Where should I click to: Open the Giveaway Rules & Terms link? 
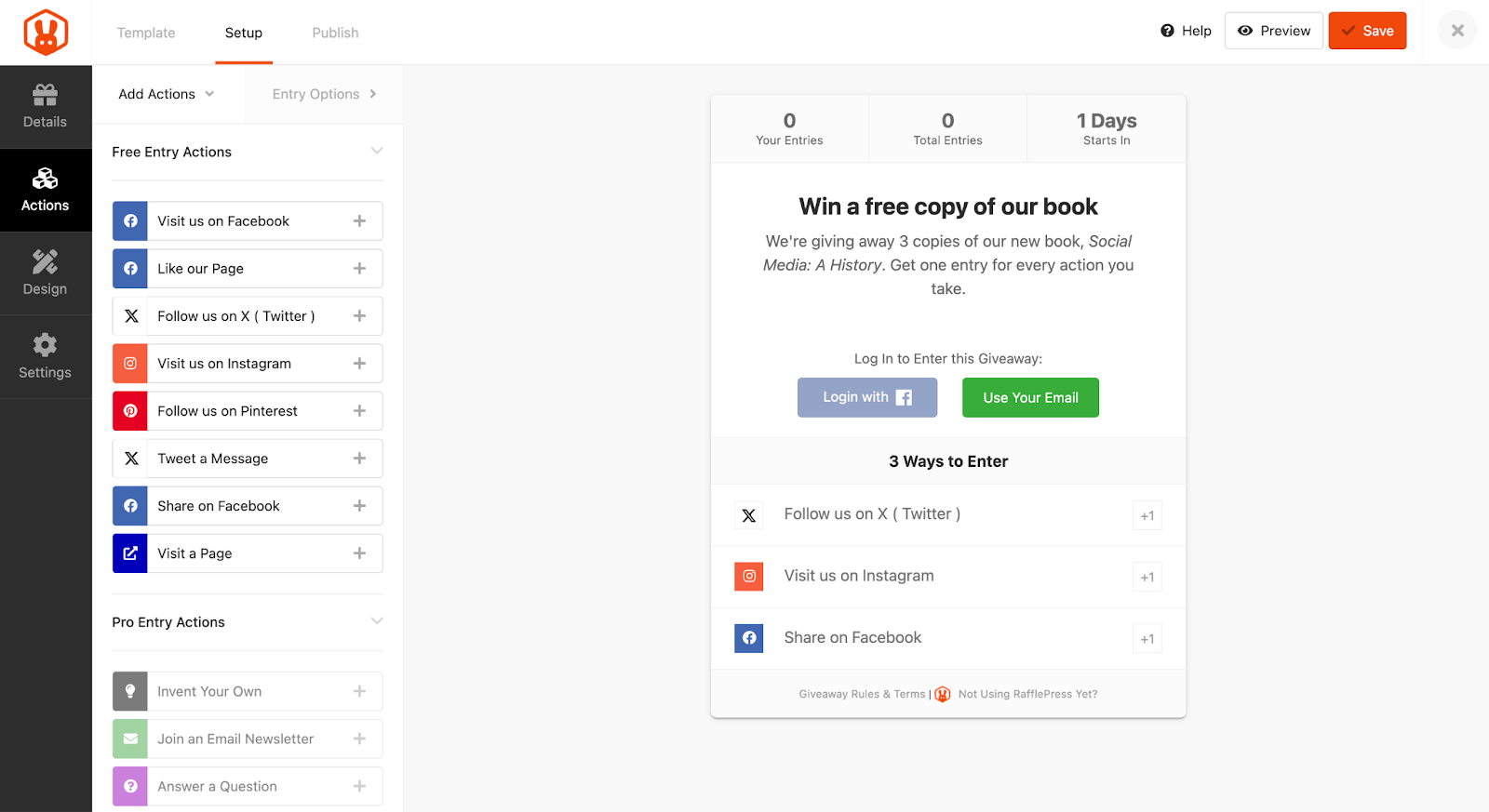(x=862, y=694)
